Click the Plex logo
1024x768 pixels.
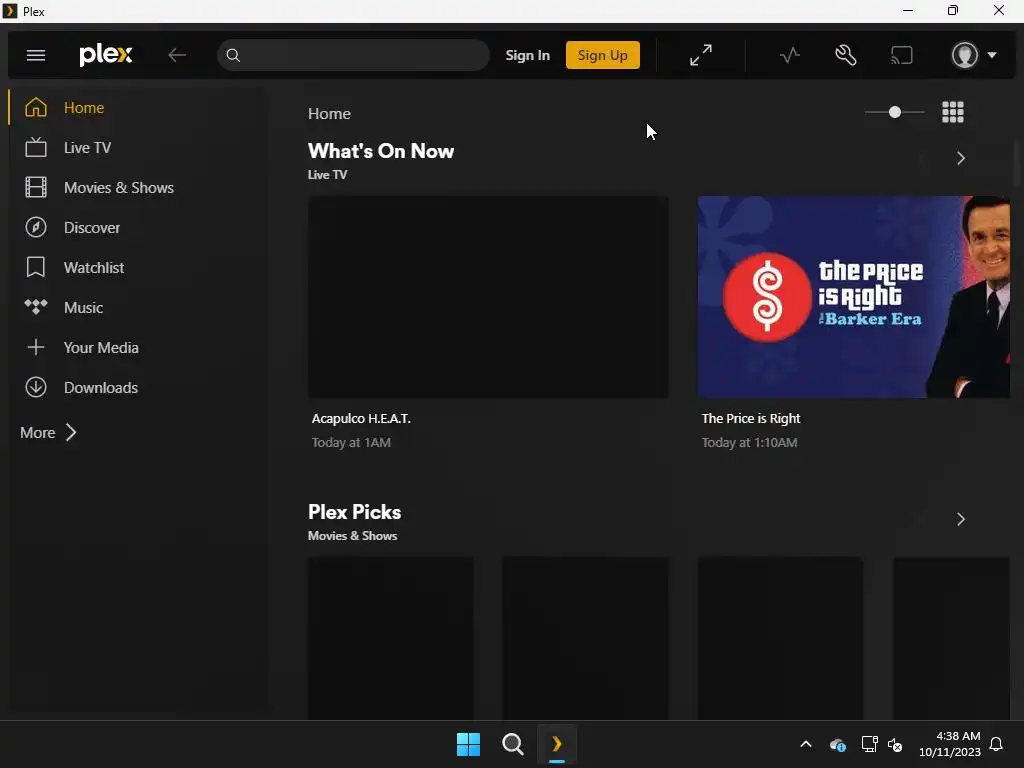106,55
